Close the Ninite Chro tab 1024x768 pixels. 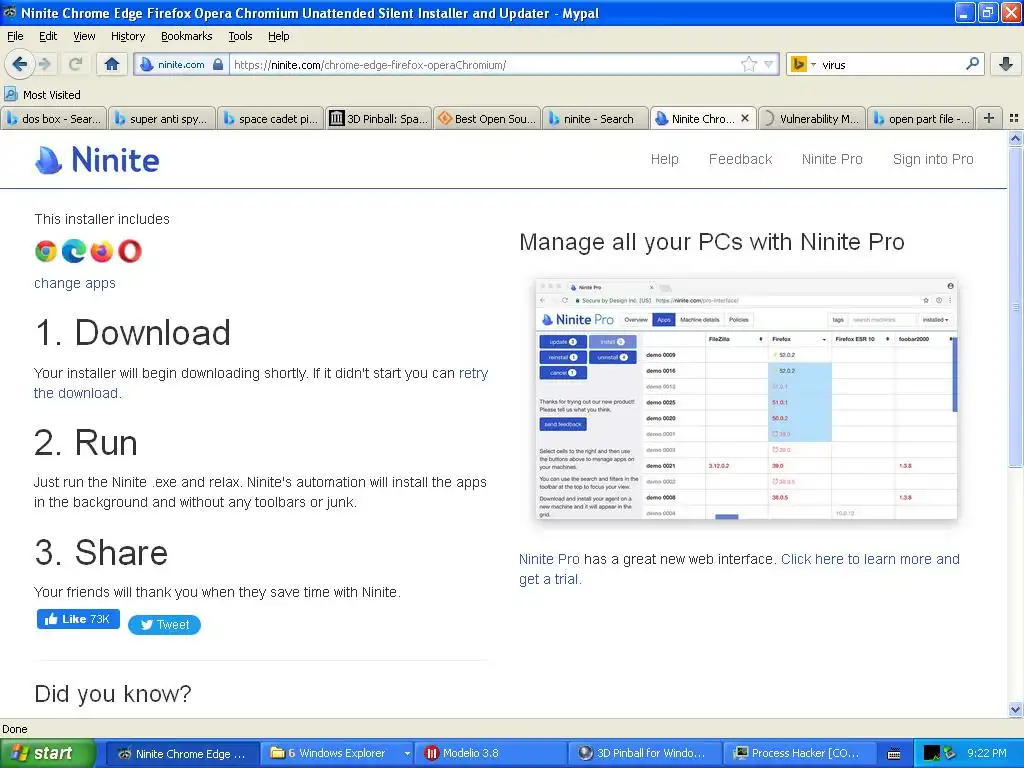[744, 118]
